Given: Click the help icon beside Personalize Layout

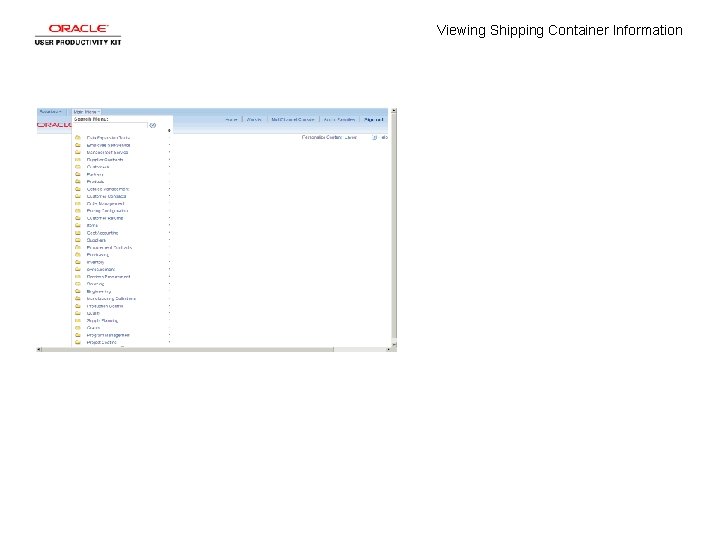Looking at the screenshot, I should tap(375, 137).
